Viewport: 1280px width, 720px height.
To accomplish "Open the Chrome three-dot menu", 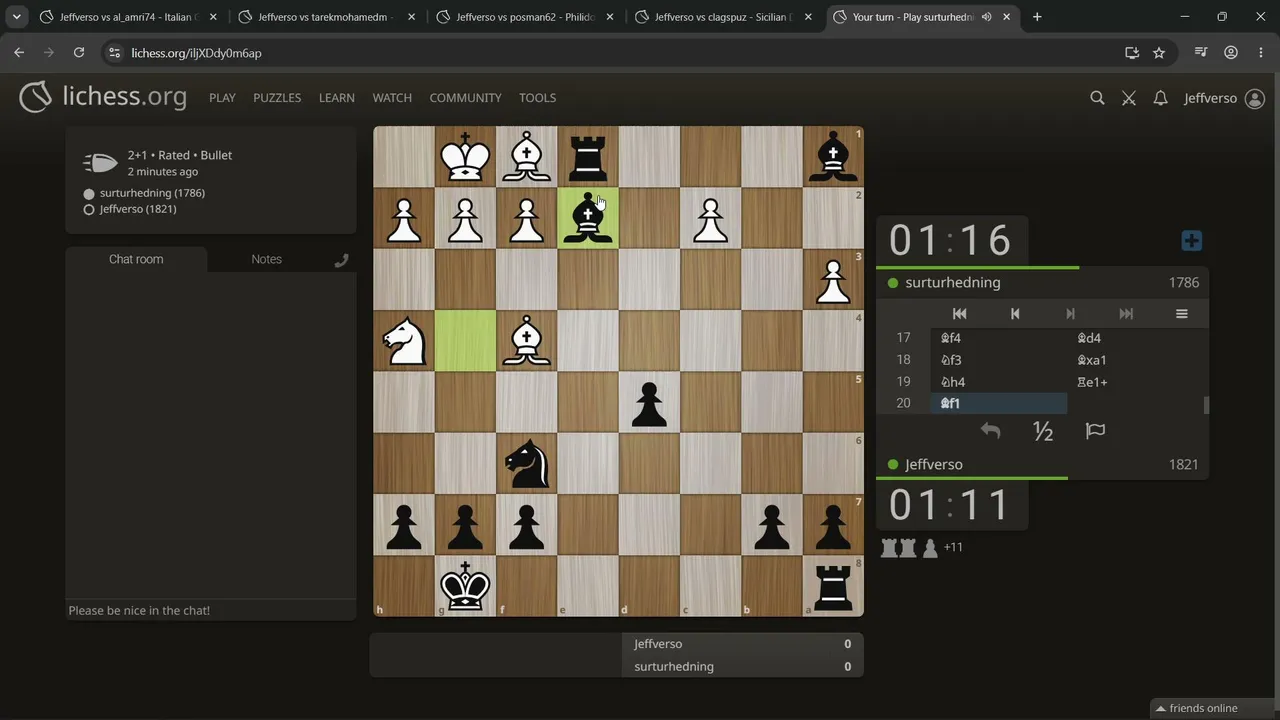I will 1260,53.
